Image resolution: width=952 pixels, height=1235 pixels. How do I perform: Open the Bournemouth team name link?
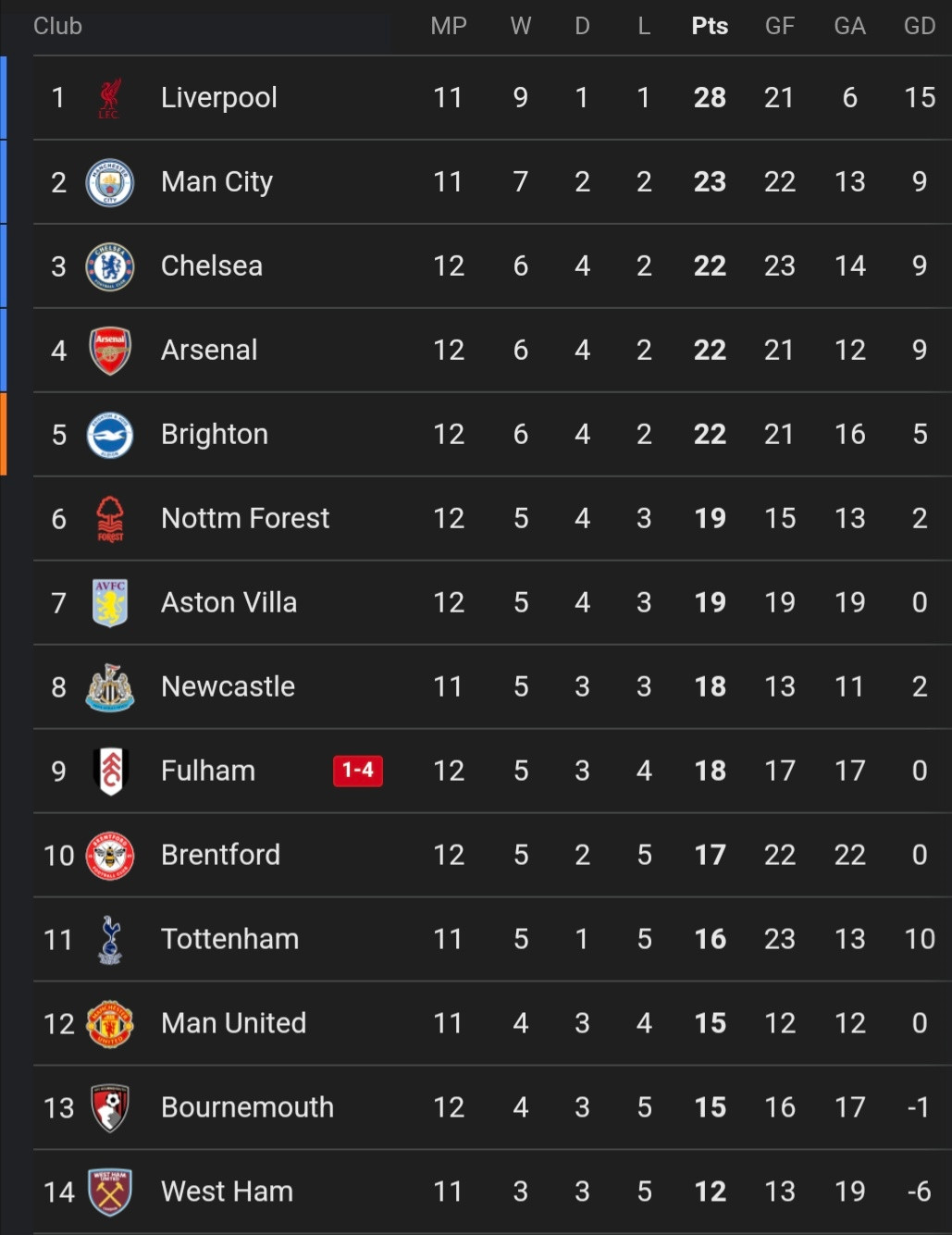coord(247,1107)
